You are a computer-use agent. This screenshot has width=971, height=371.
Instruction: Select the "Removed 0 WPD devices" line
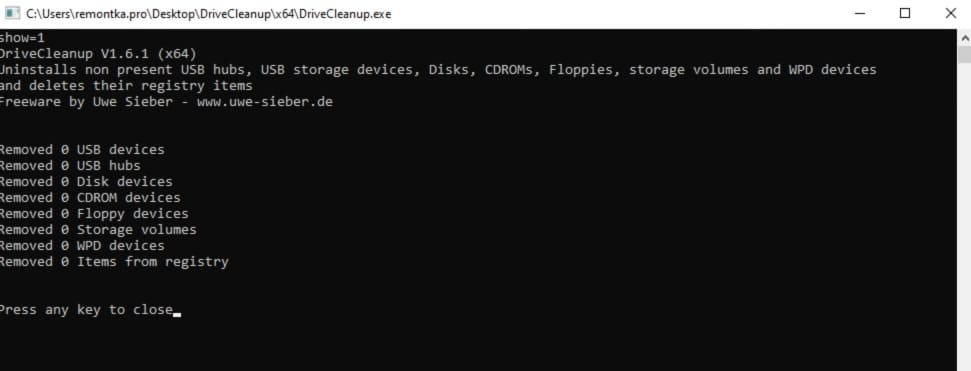pos(82,246)
